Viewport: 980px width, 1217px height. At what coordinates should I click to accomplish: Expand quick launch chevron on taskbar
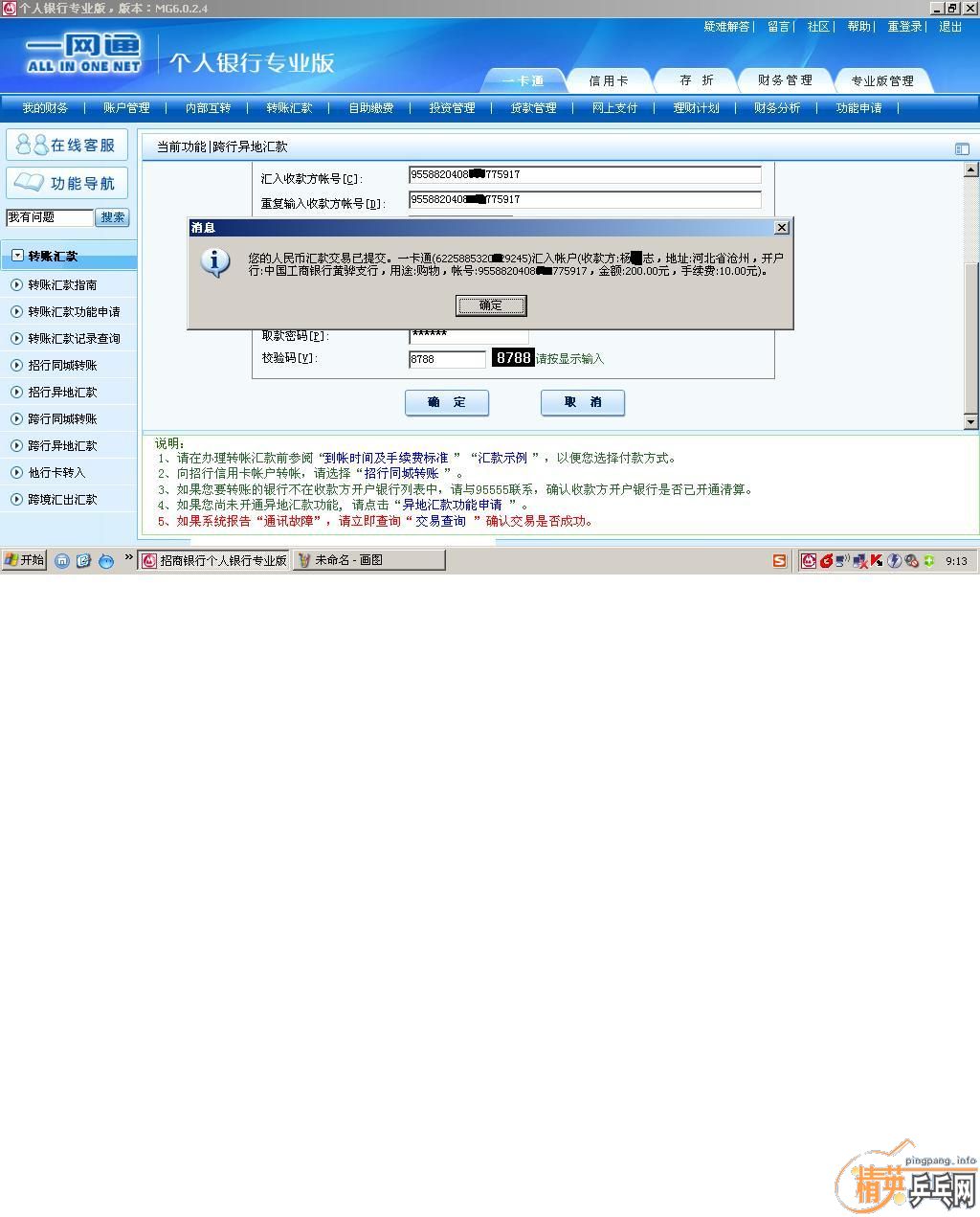pos(128,557)
